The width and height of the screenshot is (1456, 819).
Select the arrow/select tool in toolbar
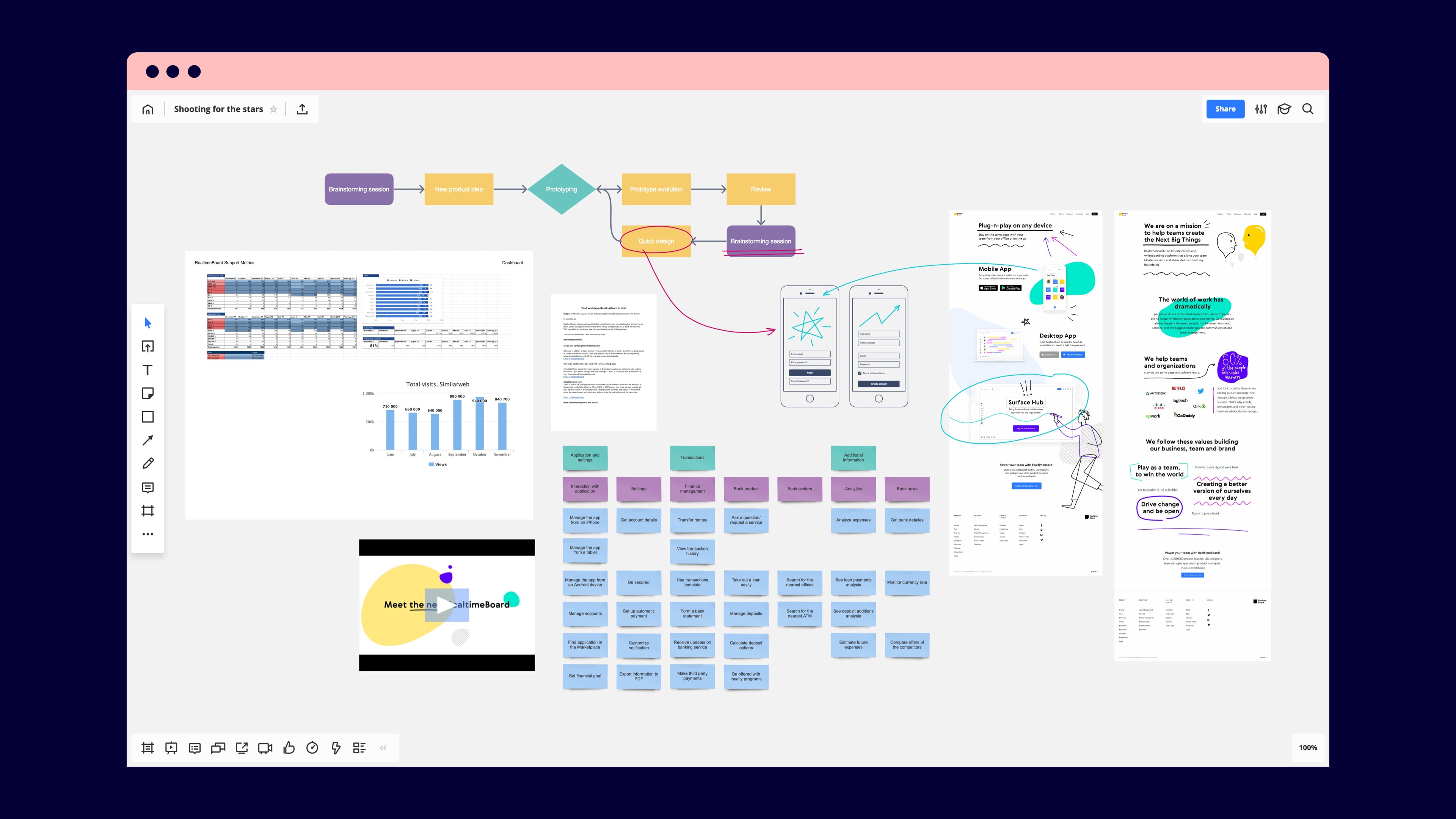(147, 322)
